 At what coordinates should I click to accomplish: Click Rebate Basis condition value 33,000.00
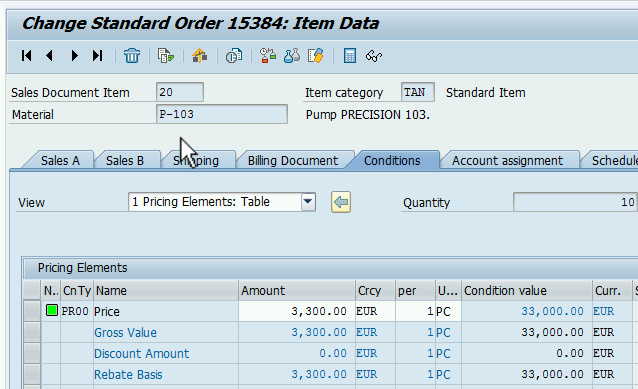[527, 374]
